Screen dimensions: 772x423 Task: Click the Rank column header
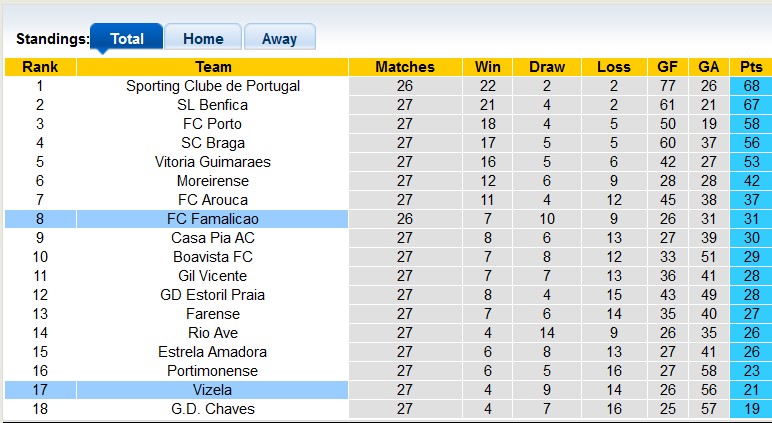[40, 67]
